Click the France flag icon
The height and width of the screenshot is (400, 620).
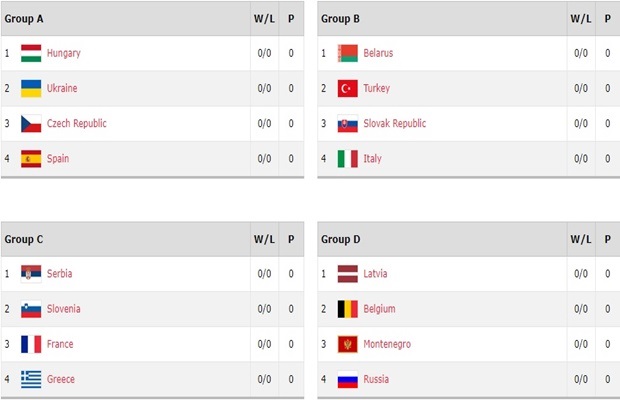(31, 344)
